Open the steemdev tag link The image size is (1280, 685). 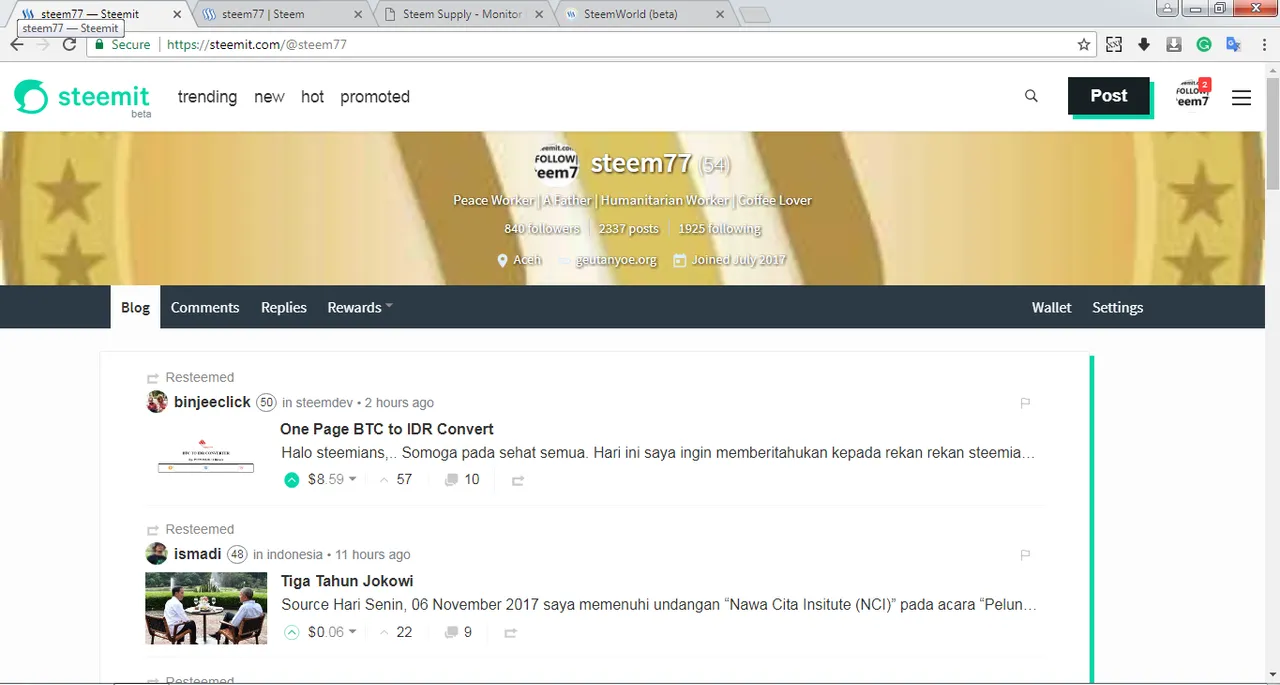pos(325,403)
